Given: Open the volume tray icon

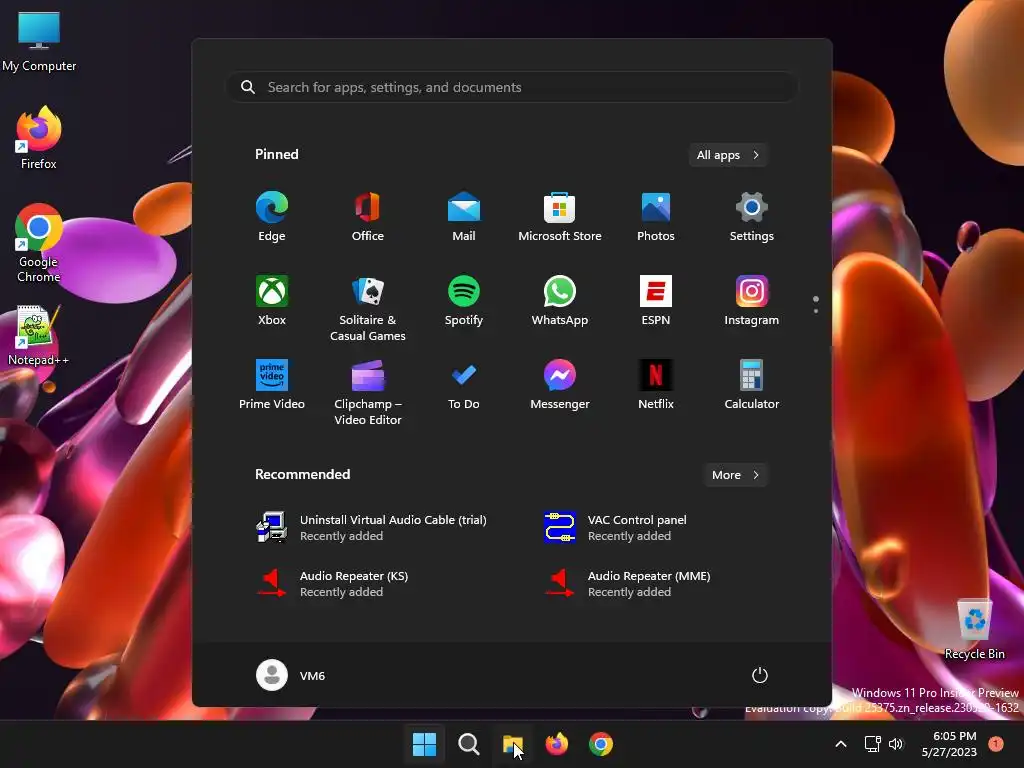Looking at the screenshot, I should coord(896,744).
